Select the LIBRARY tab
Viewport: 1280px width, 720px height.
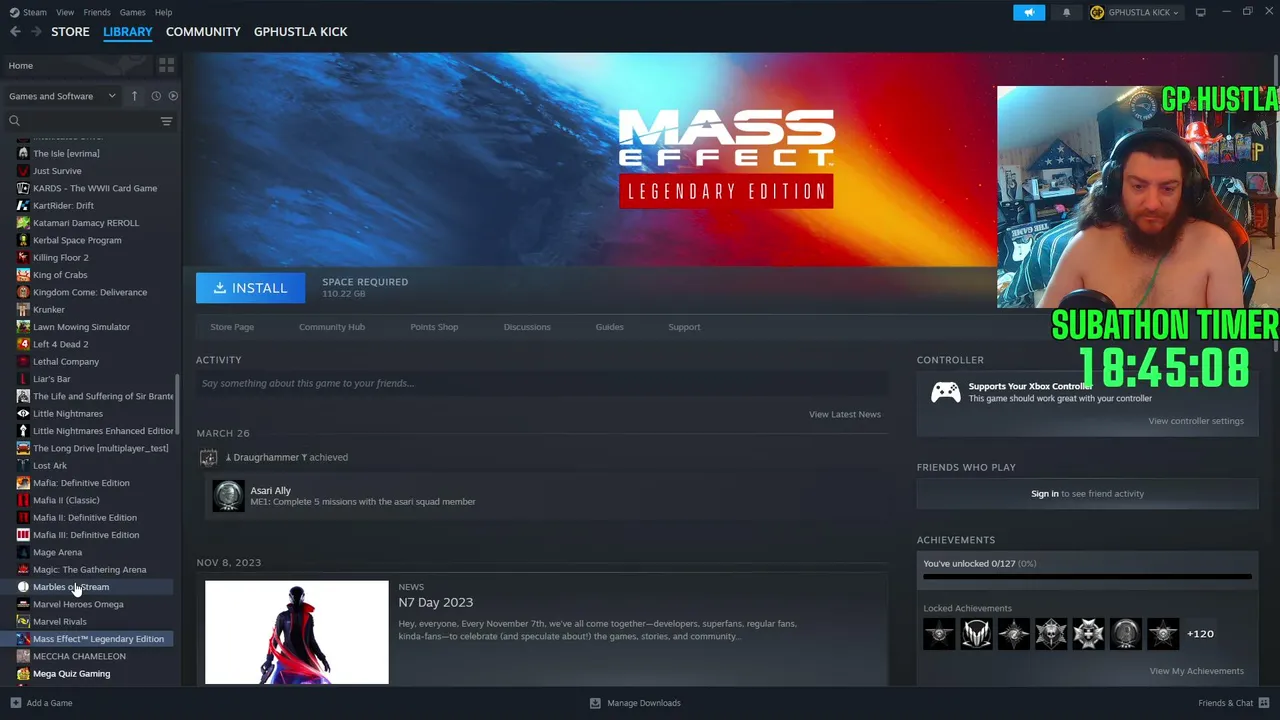[128, 32]
